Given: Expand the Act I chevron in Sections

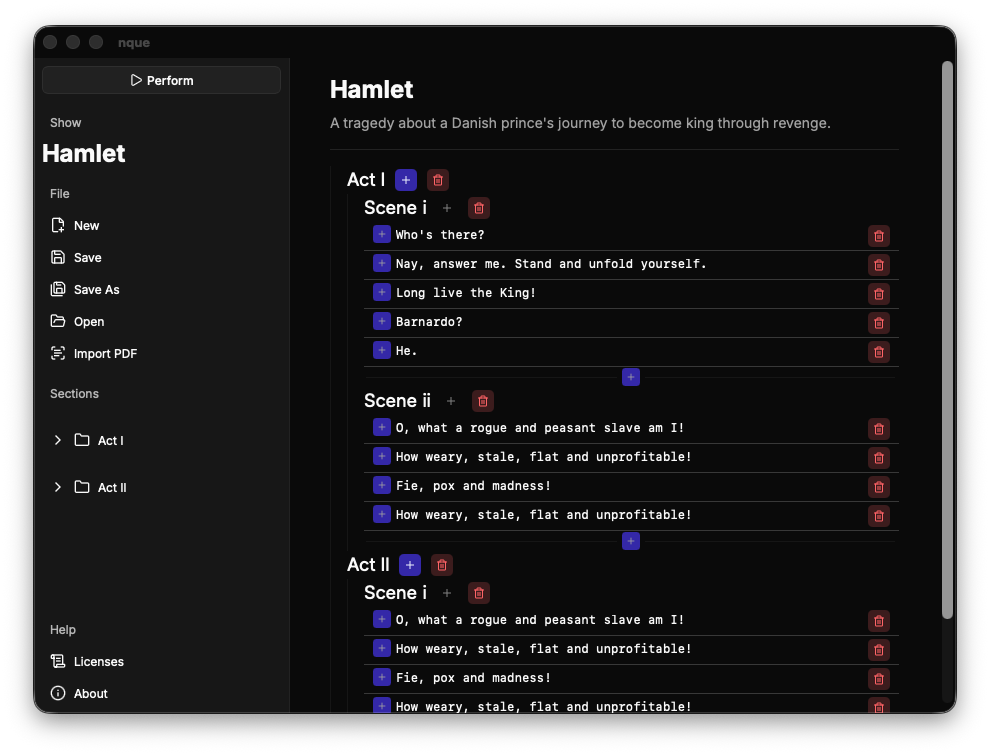Looking at the screenshot, I should click(x=57, y=440).
